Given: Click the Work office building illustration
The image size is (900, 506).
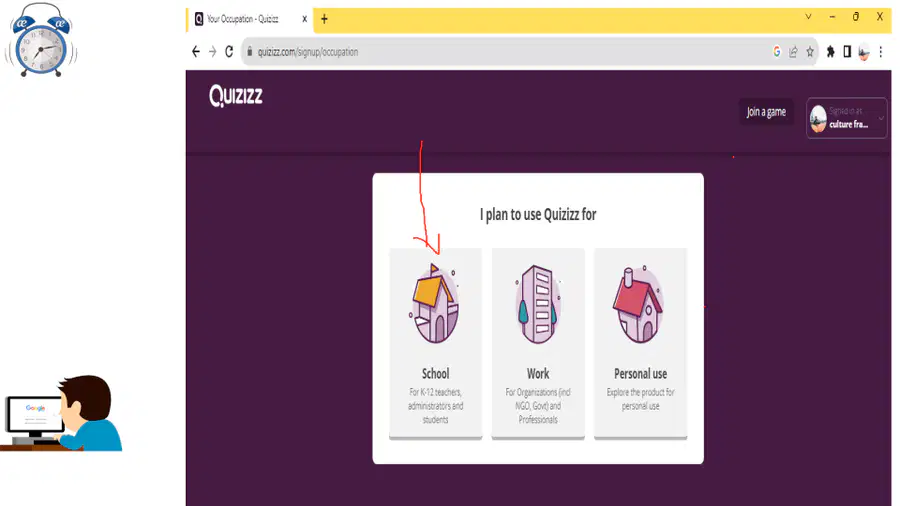Looking at the screenshot, I should tap(538, 305).
